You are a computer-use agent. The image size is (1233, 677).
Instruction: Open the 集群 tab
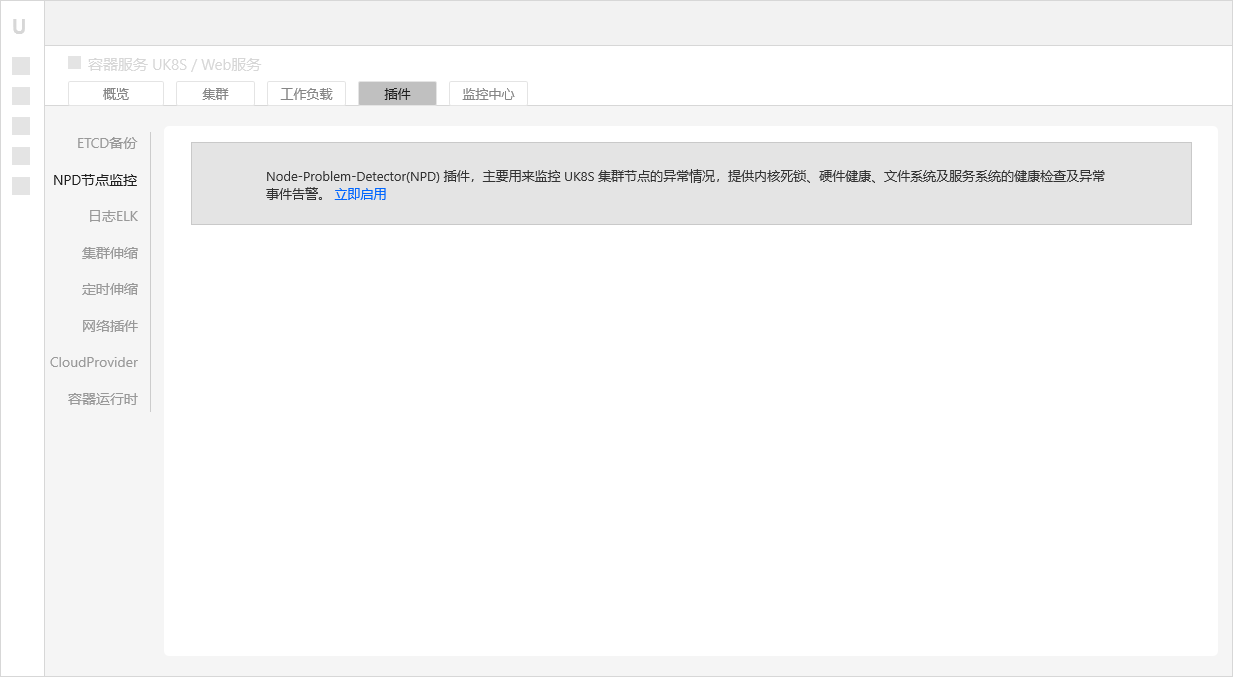coord(215,94)
